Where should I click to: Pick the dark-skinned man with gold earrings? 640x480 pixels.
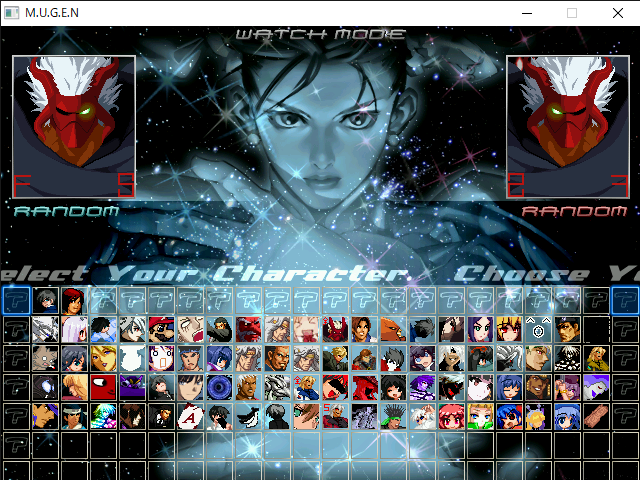click(x=538, y=387)
